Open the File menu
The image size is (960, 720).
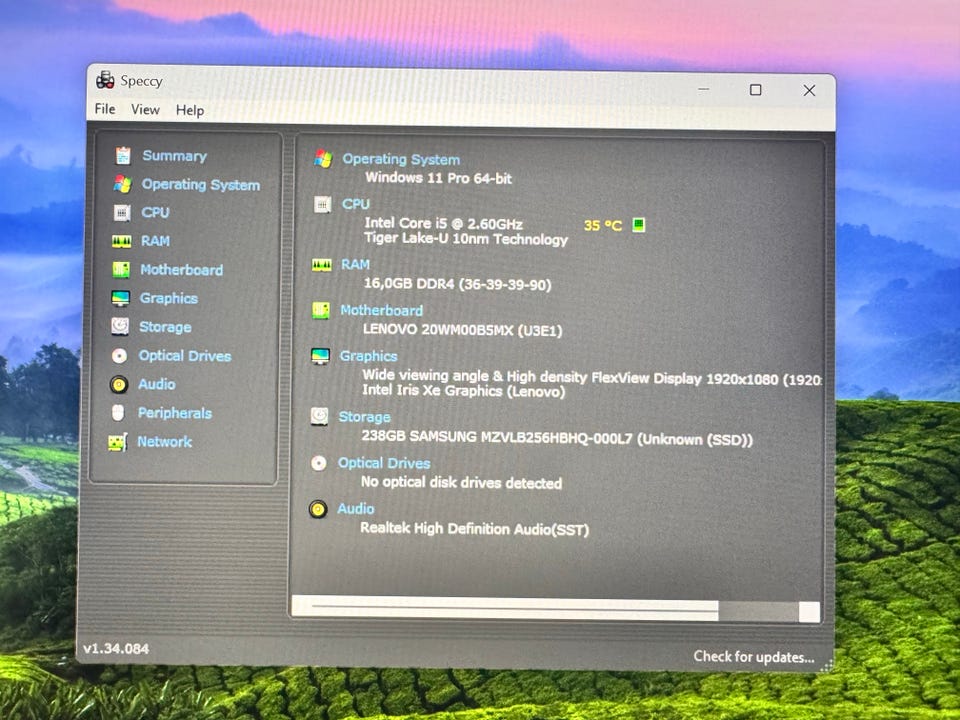[105, 109]
